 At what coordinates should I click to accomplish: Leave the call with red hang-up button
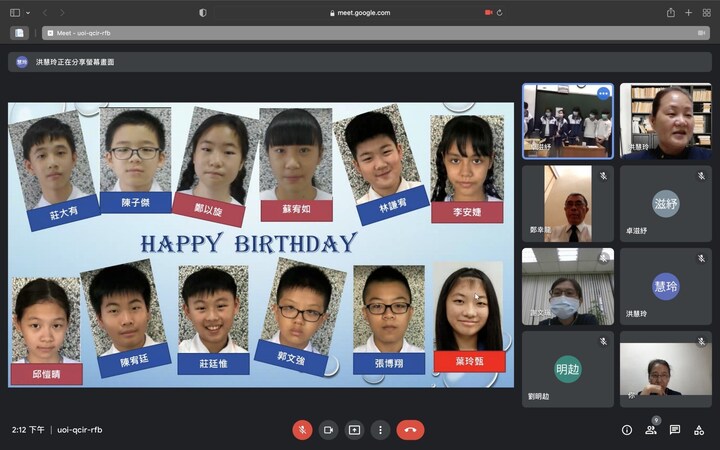[410, 429]
